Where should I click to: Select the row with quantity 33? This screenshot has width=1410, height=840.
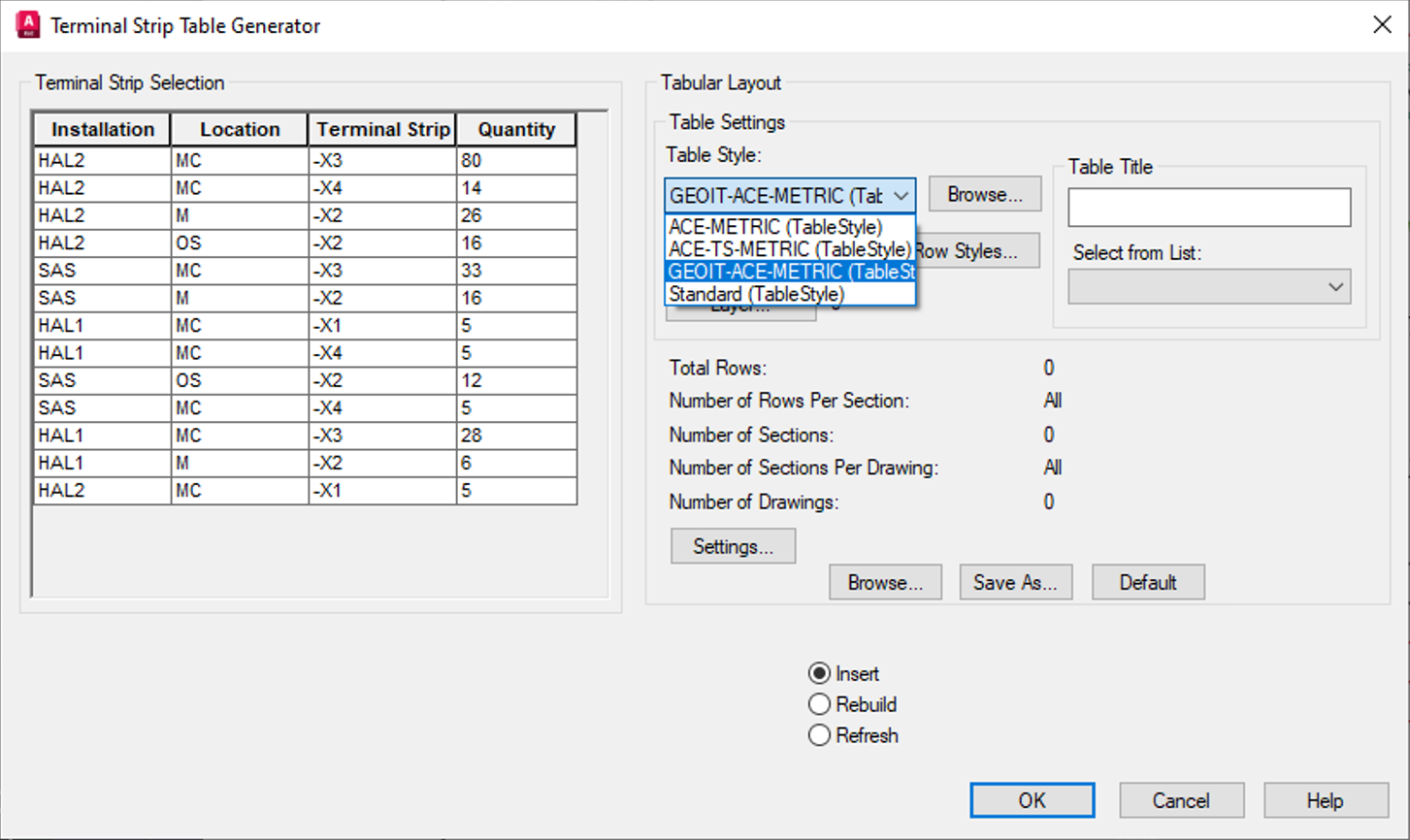click(x=306, y=271)
